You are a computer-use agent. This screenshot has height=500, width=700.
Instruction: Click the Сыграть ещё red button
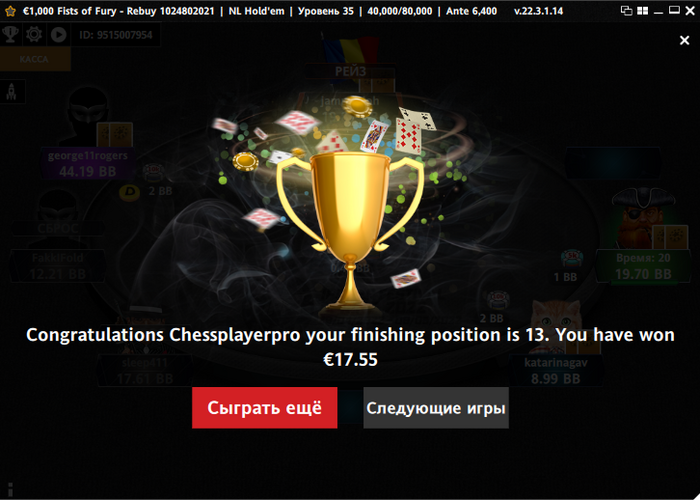[264, 408]
